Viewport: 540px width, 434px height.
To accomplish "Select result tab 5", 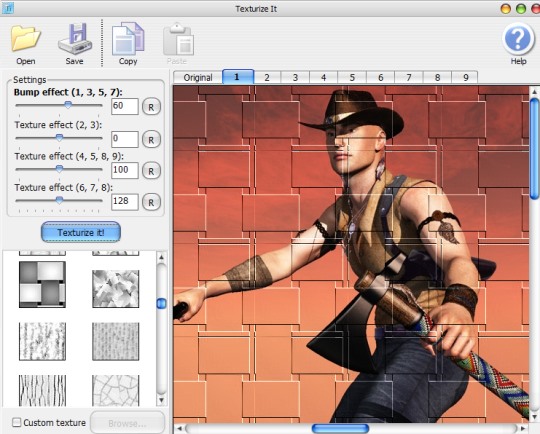I will 352,78.
